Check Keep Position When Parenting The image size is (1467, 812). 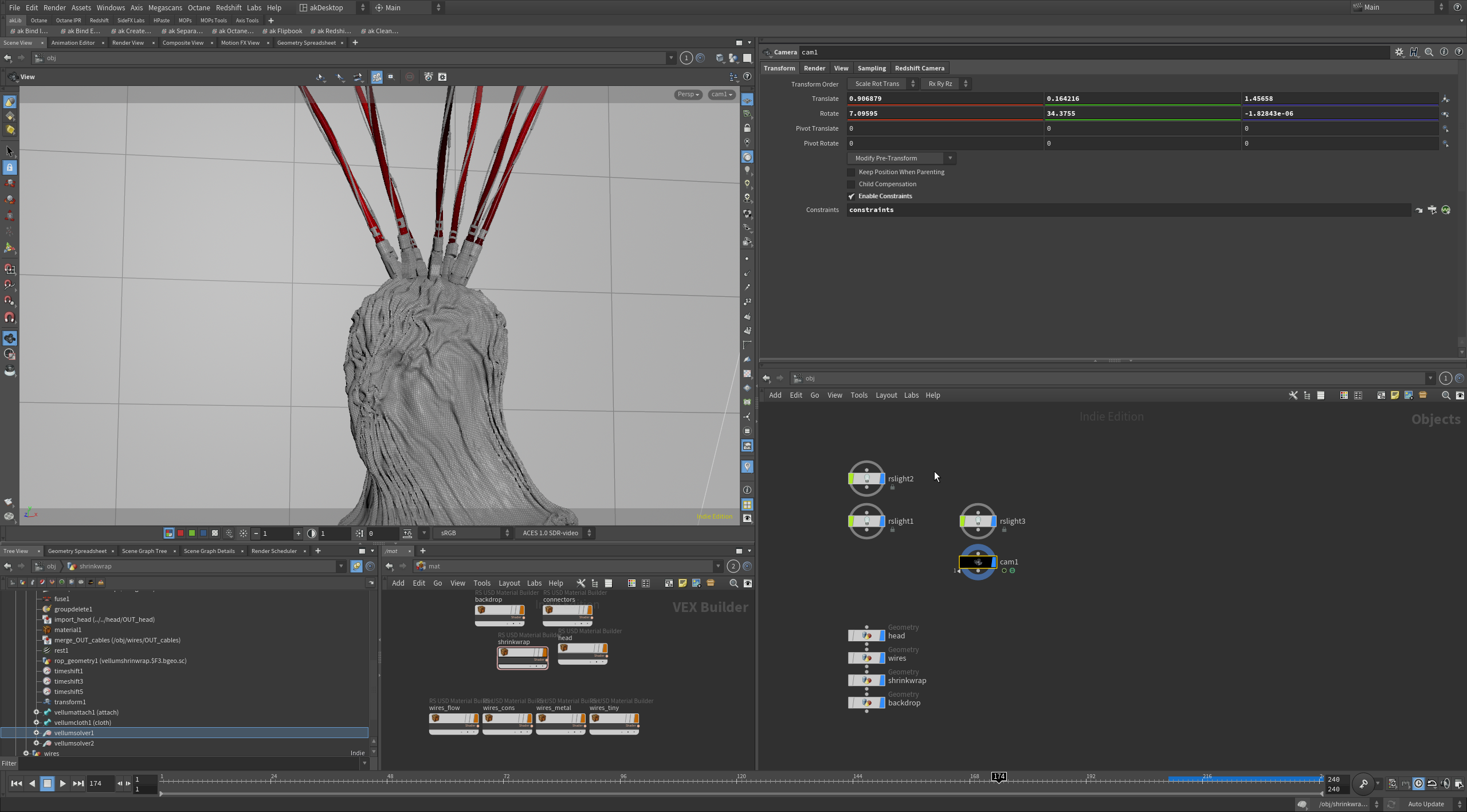pos(851,172)
